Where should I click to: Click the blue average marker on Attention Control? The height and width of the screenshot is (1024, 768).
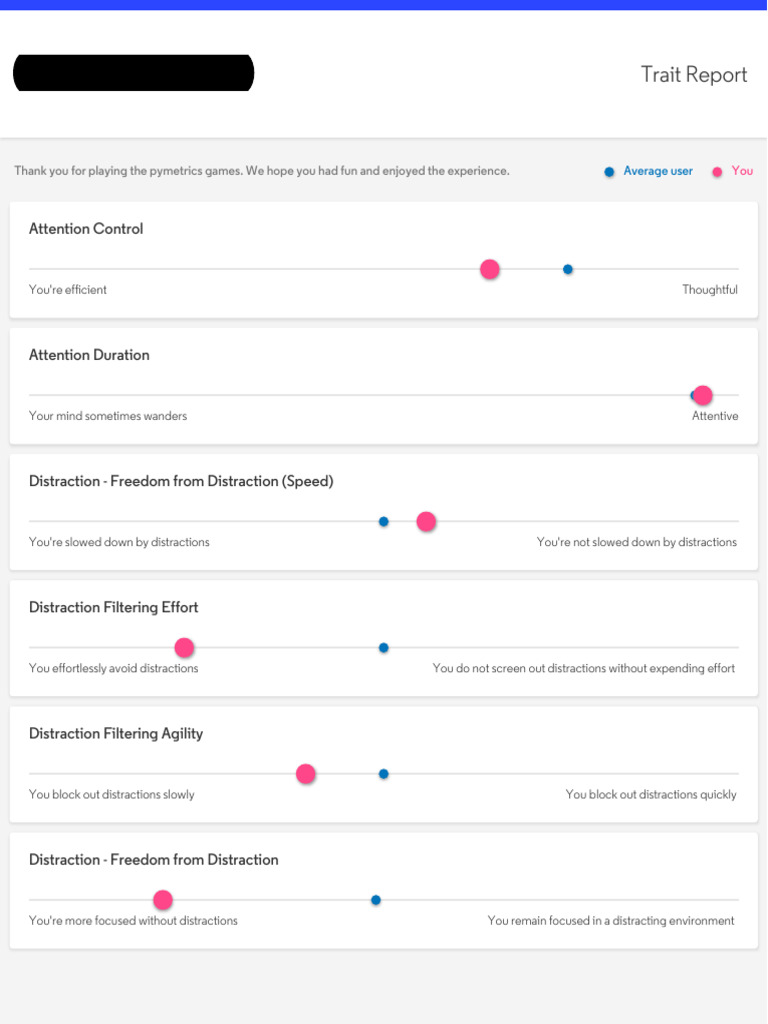568,269
